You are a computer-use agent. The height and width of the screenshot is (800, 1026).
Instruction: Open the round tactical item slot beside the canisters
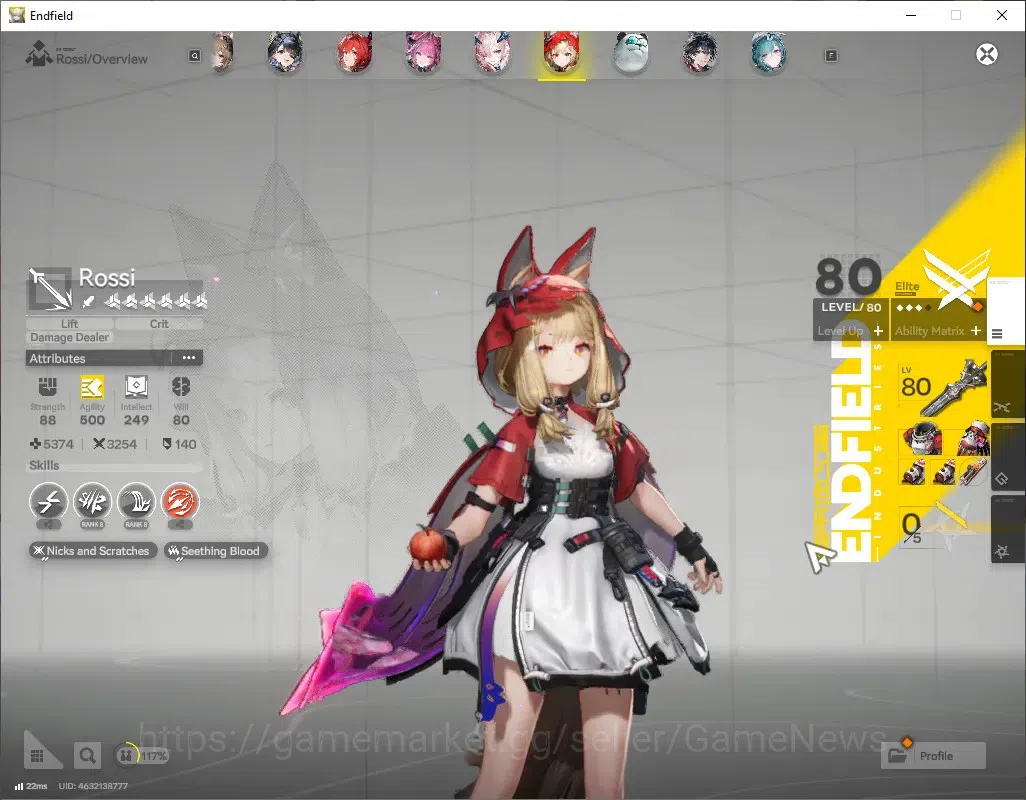pyautogui.click(x=974, y=472)
